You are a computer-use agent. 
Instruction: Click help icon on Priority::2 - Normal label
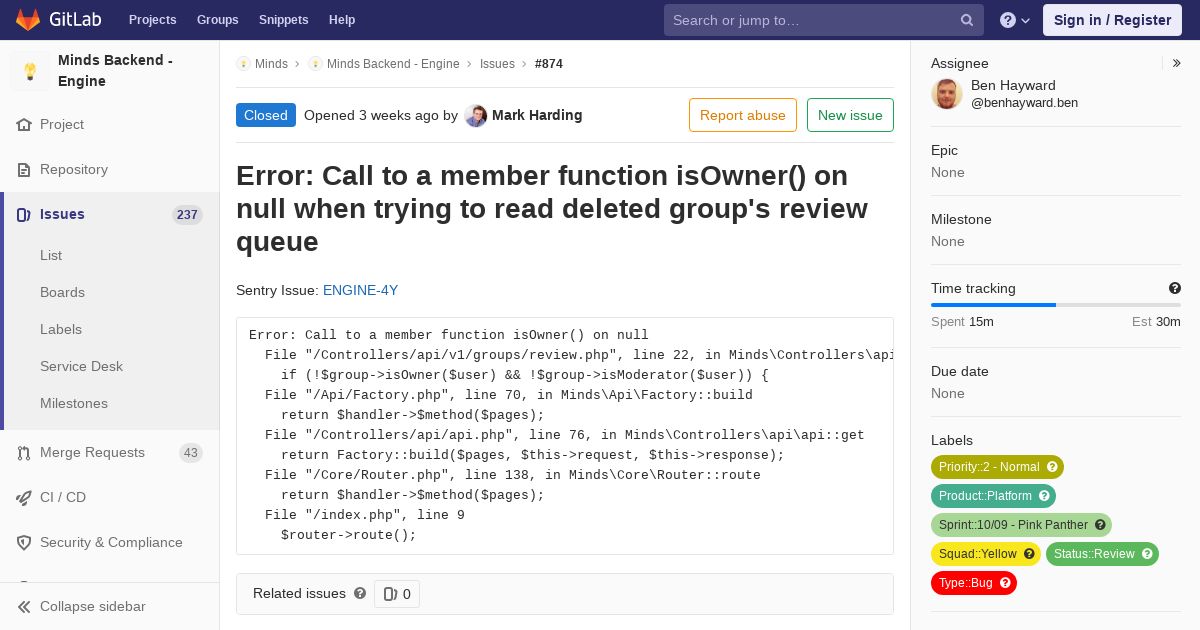click(1052, 467)
